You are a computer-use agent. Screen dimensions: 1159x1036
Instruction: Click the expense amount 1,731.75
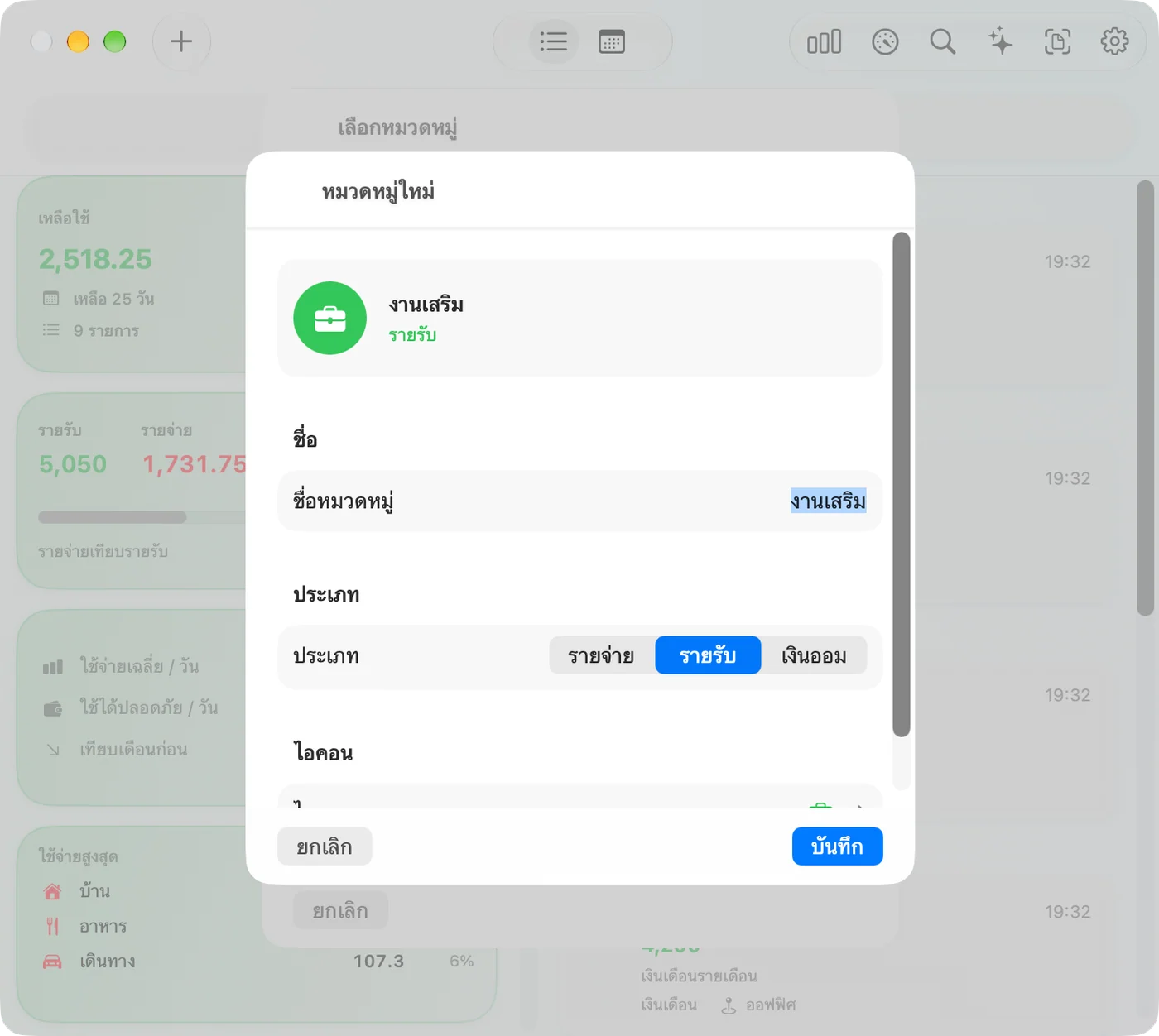coord(195,464)
